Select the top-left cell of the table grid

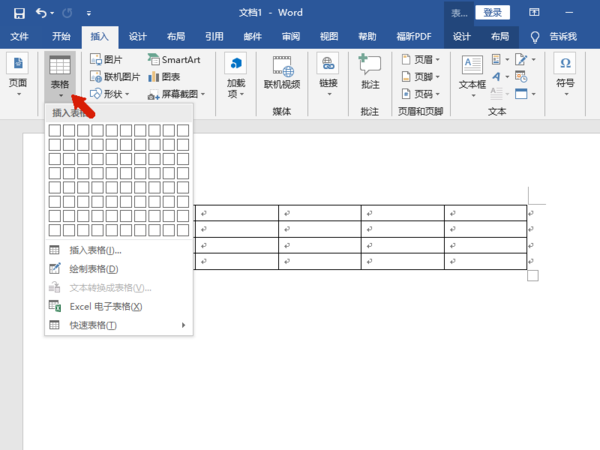pos(55,130)
